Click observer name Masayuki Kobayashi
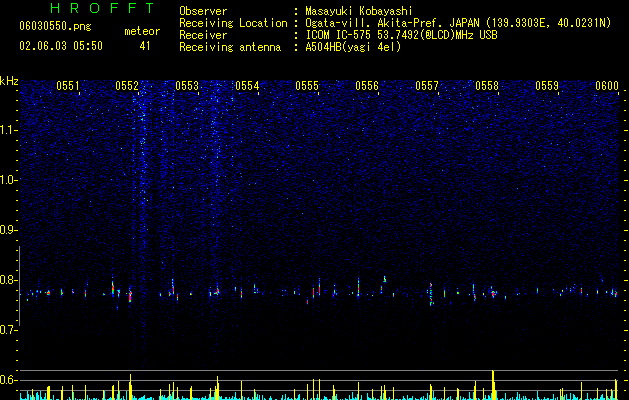Viewport: 629px width, 400px height. click(359, 11)
